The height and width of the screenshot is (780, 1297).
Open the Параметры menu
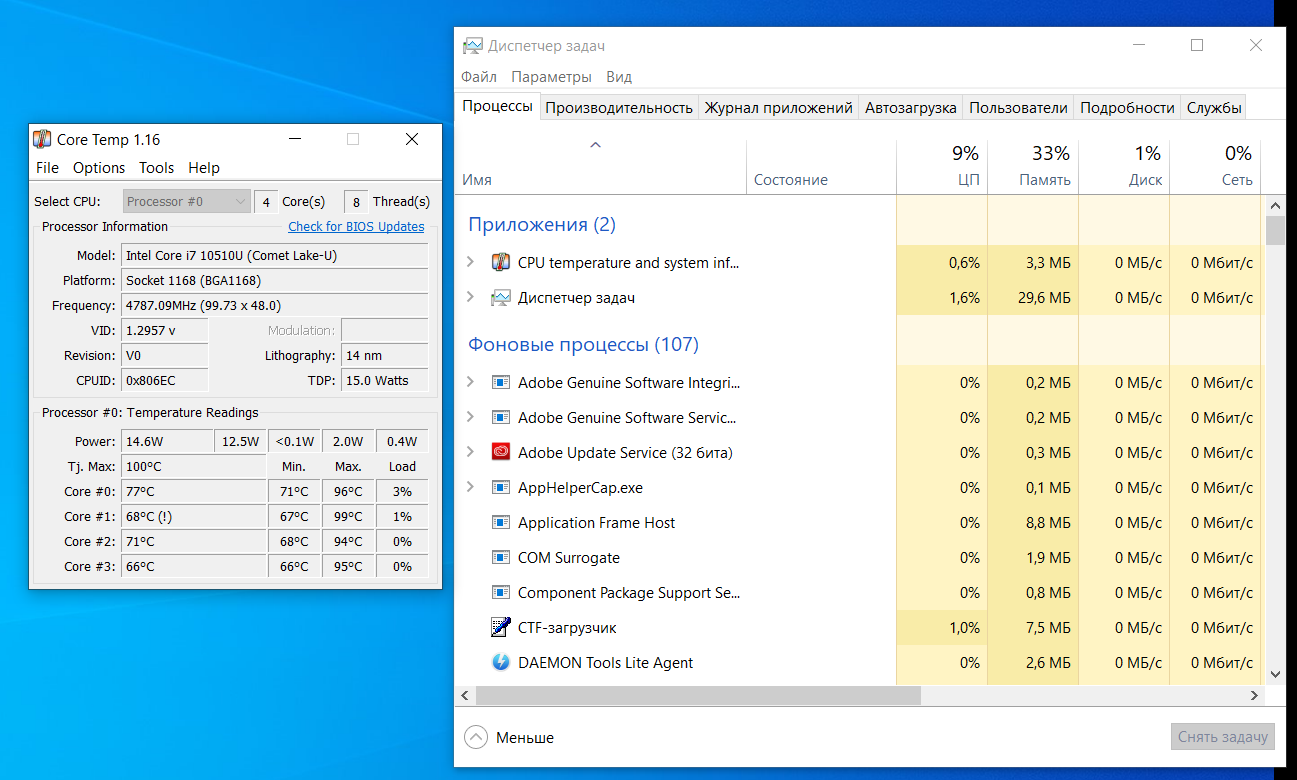(x=551, y=77)
